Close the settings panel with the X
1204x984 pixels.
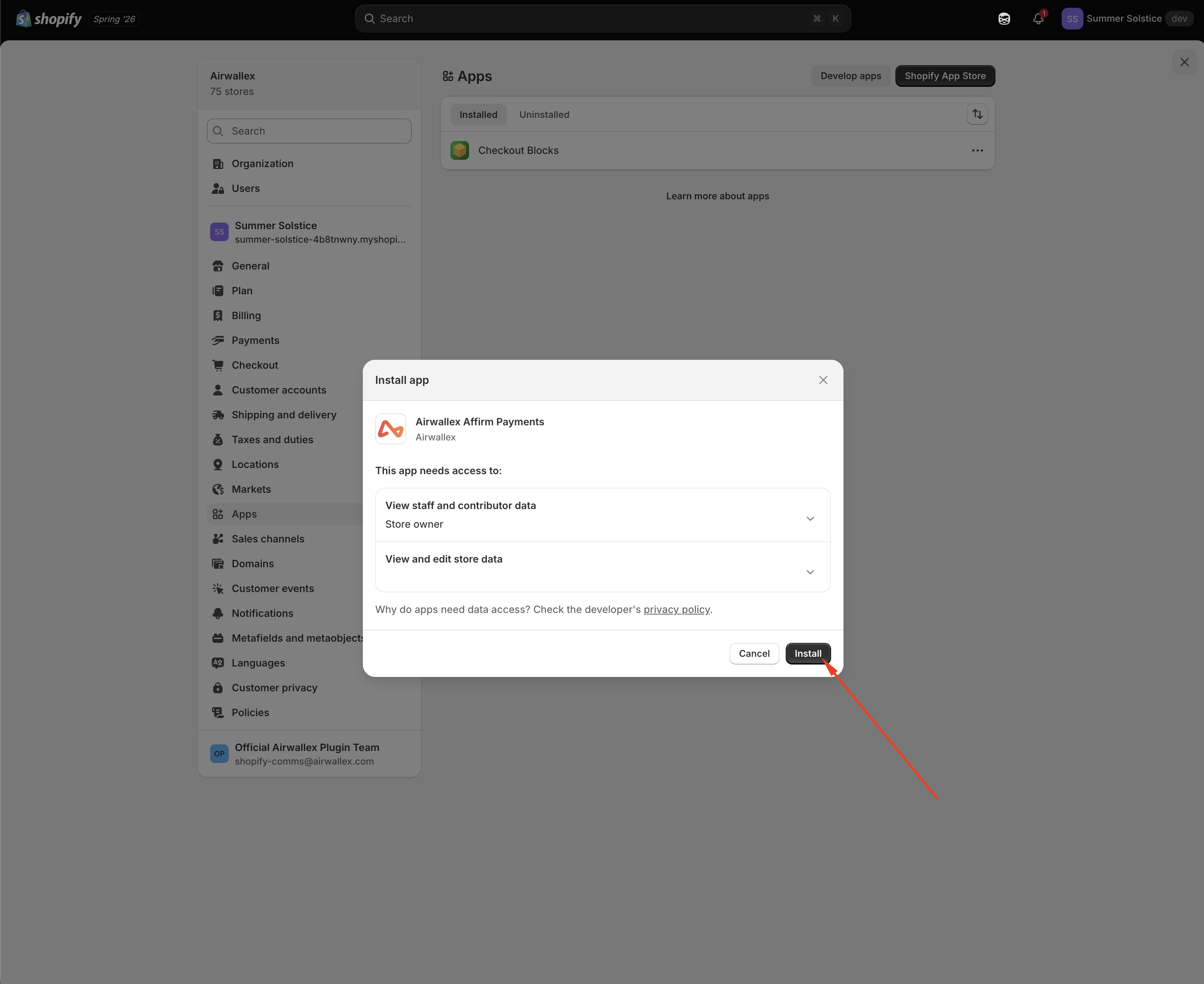point(1184,62)
